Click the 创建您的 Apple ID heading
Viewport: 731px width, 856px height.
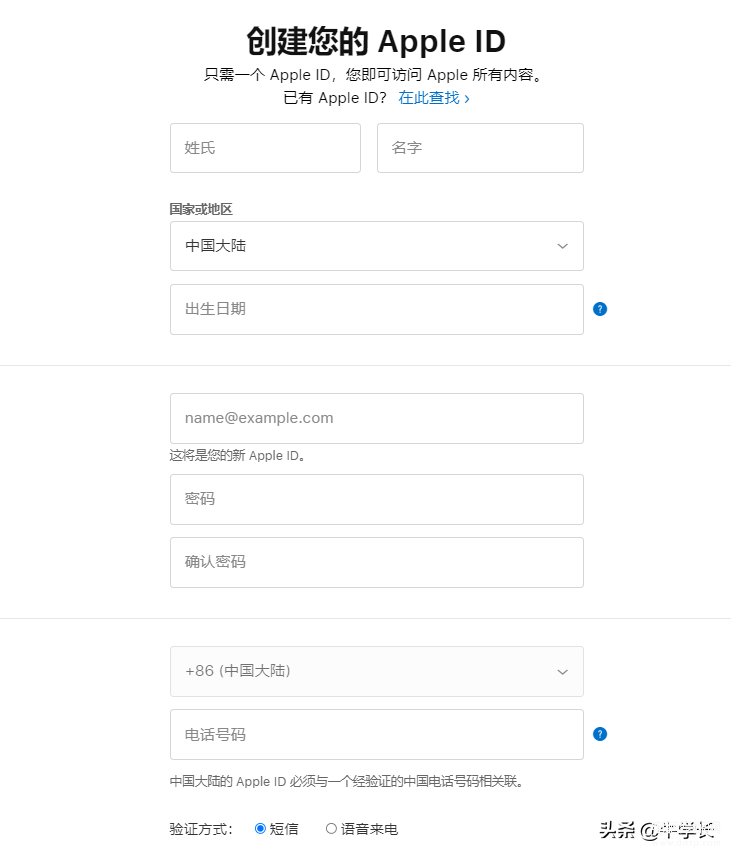pos(376,42)
